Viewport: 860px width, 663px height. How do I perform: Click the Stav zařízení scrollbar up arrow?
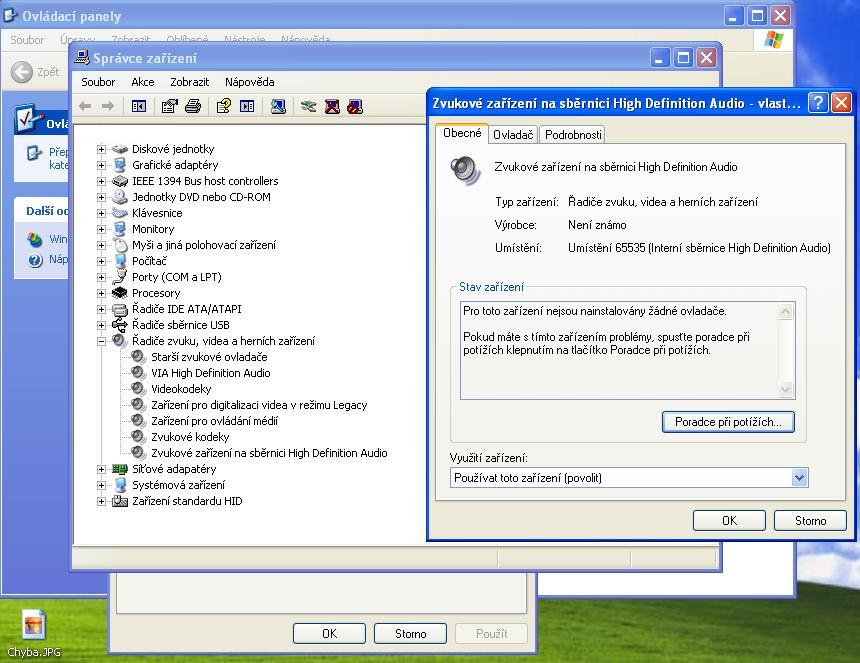point(785,311)
